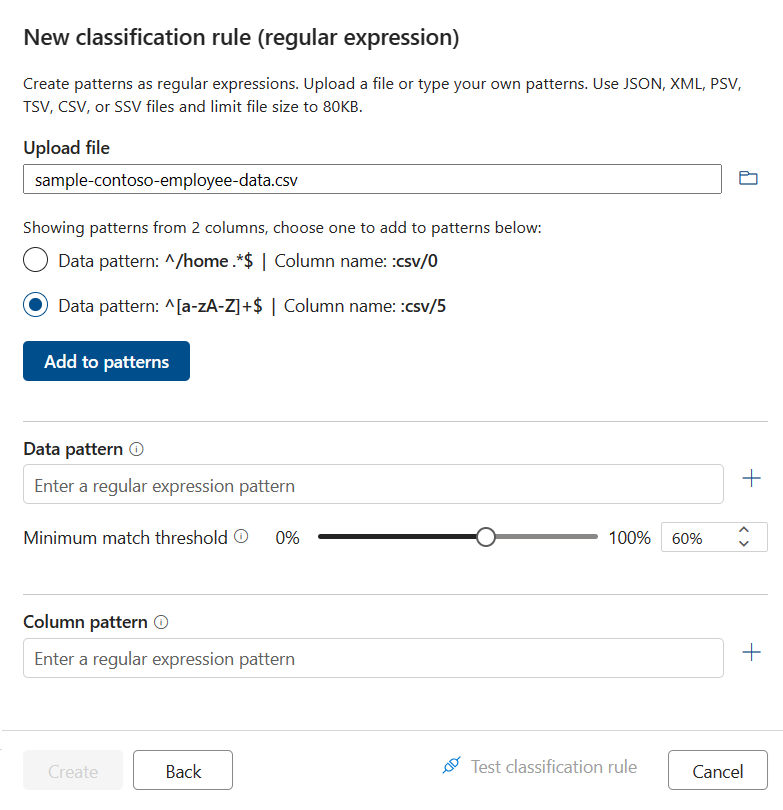Click Test classification rule link
The width and height of the screenshot is (783, 810).
(x=554, y=767)
